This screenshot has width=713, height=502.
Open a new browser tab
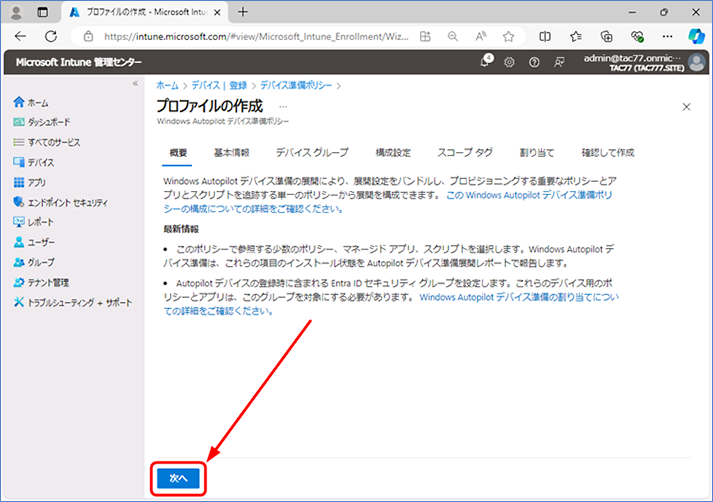243,12
